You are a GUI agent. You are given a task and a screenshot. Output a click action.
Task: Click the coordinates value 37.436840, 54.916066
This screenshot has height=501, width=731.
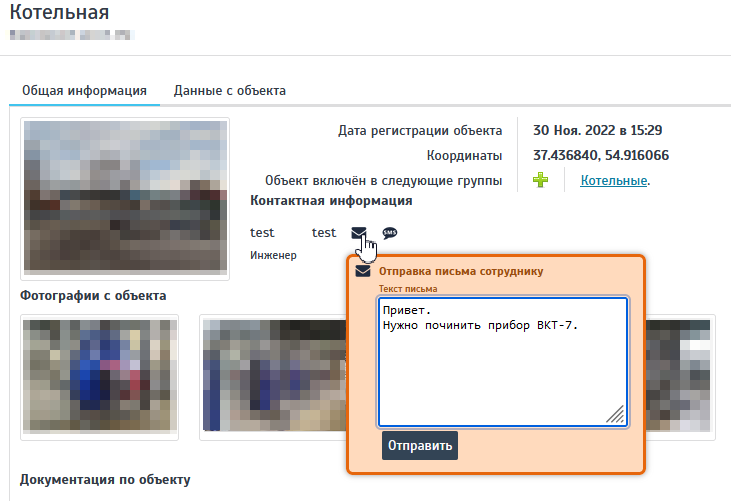click(601, 155)
